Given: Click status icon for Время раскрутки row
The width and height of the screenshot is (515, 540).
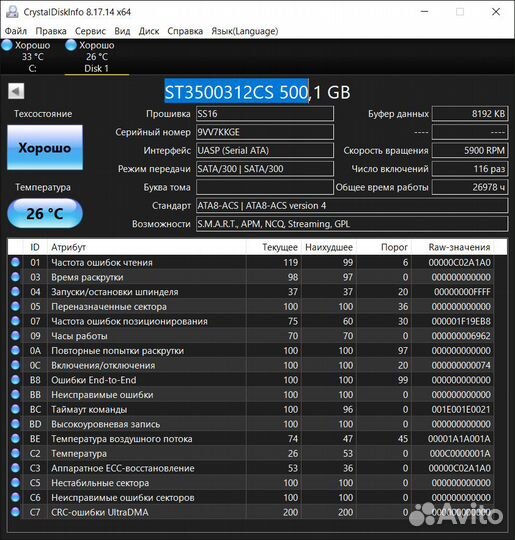Looking at the screenshot, I should (15, 277).
